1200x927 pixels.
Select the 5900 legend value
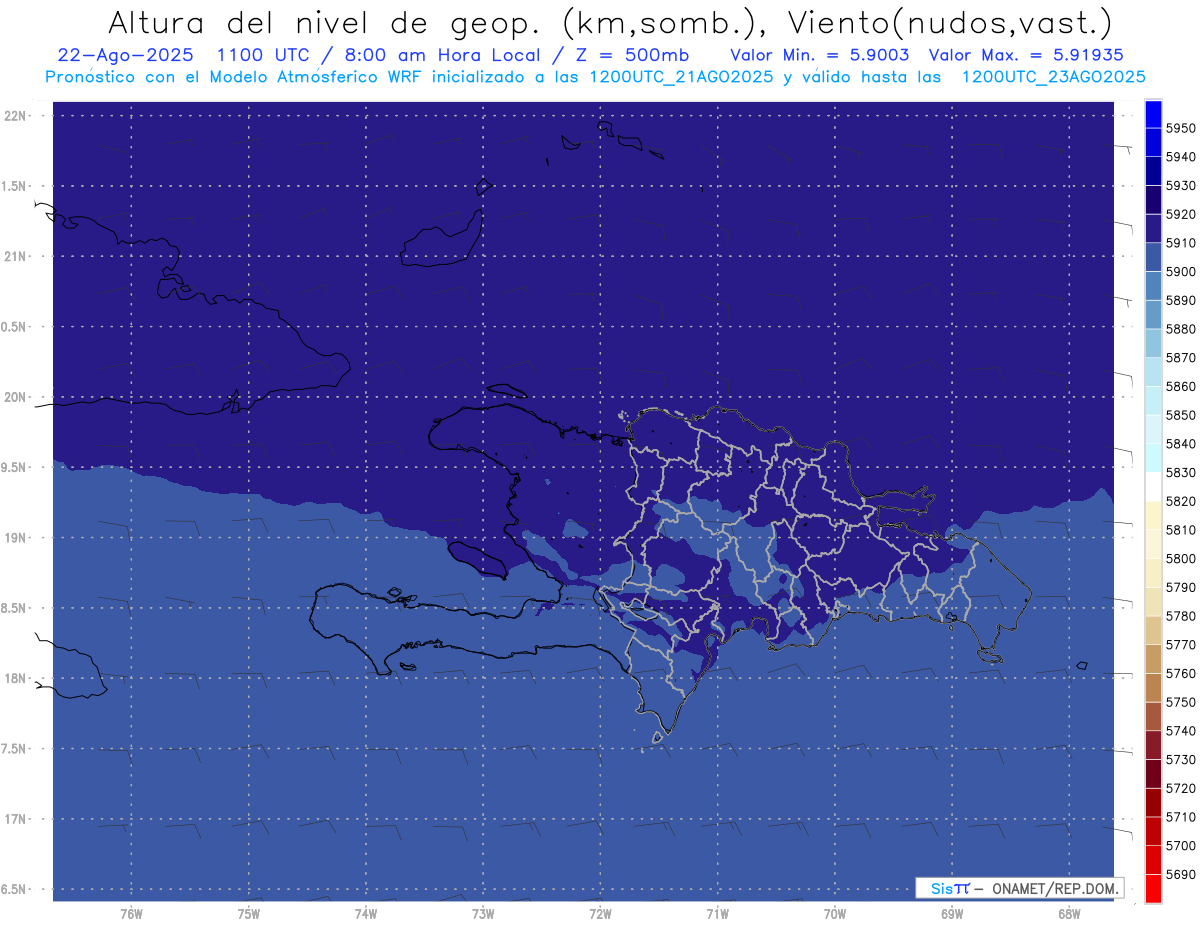coord(1180,272)
